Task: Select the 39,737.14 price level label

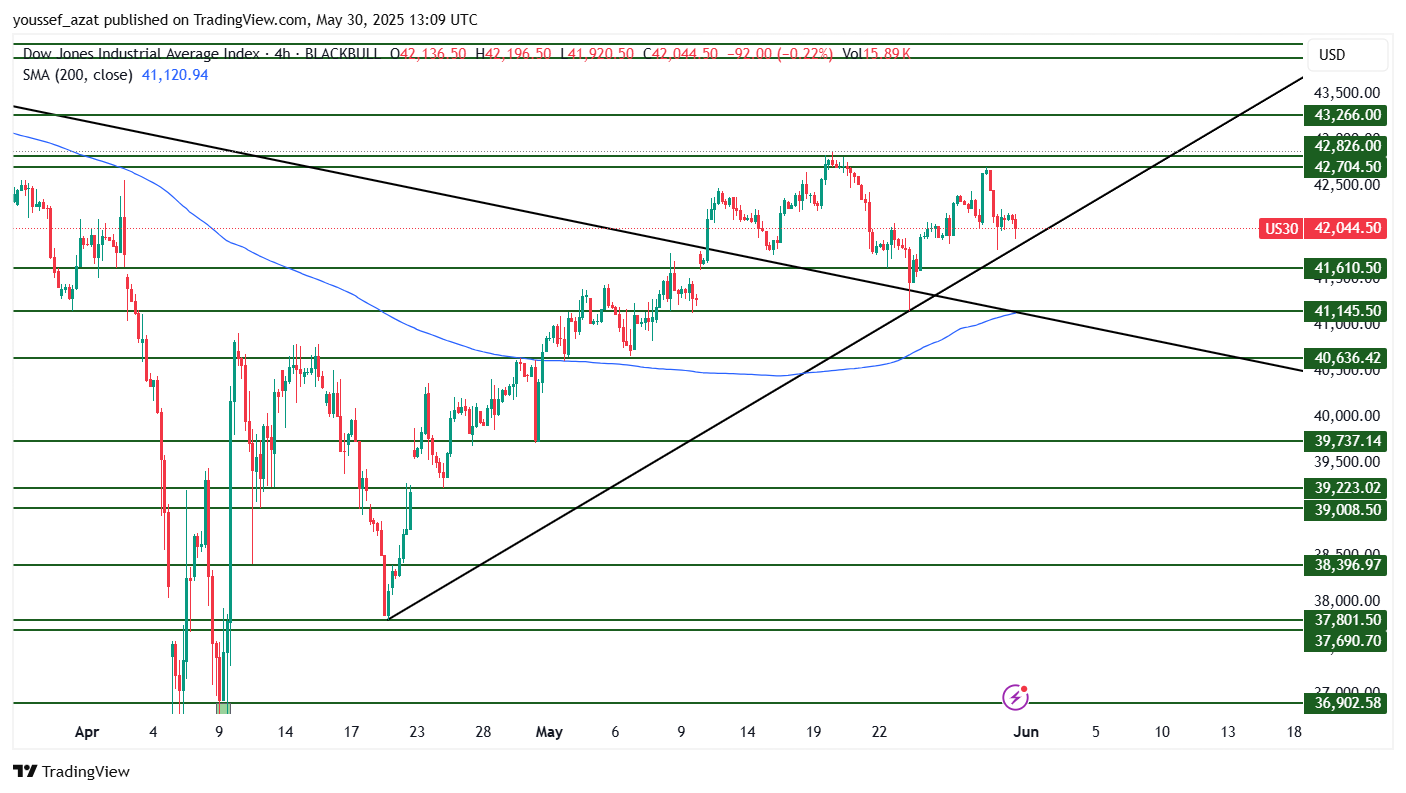Action: (1346, 441)
